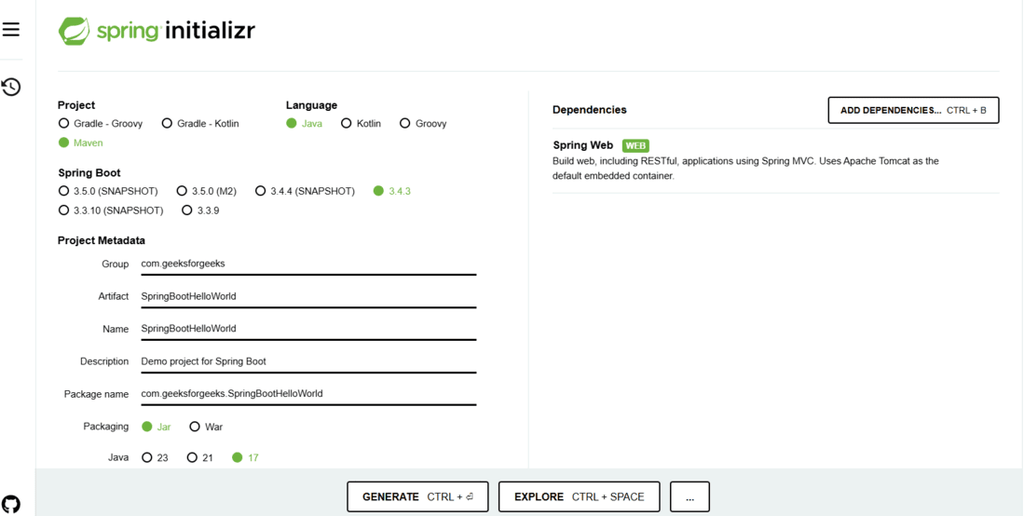
Task: Select Spring Boot 3.4.3 version
Action: coord(392,191)
